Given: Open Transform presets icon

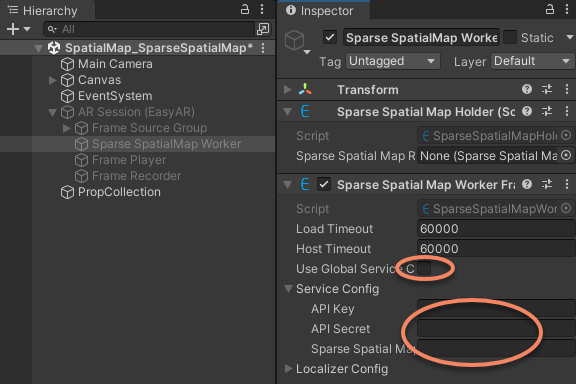Looking at the screenshot, I should (547, 89).
